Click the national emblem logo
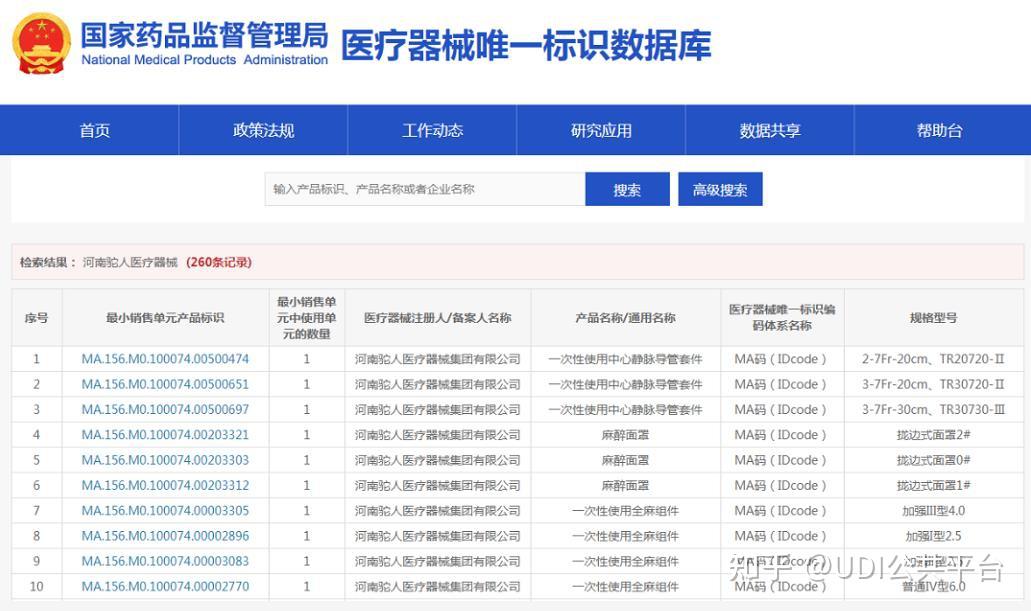This screenshot has height=611, width=1031. [41, 43]
